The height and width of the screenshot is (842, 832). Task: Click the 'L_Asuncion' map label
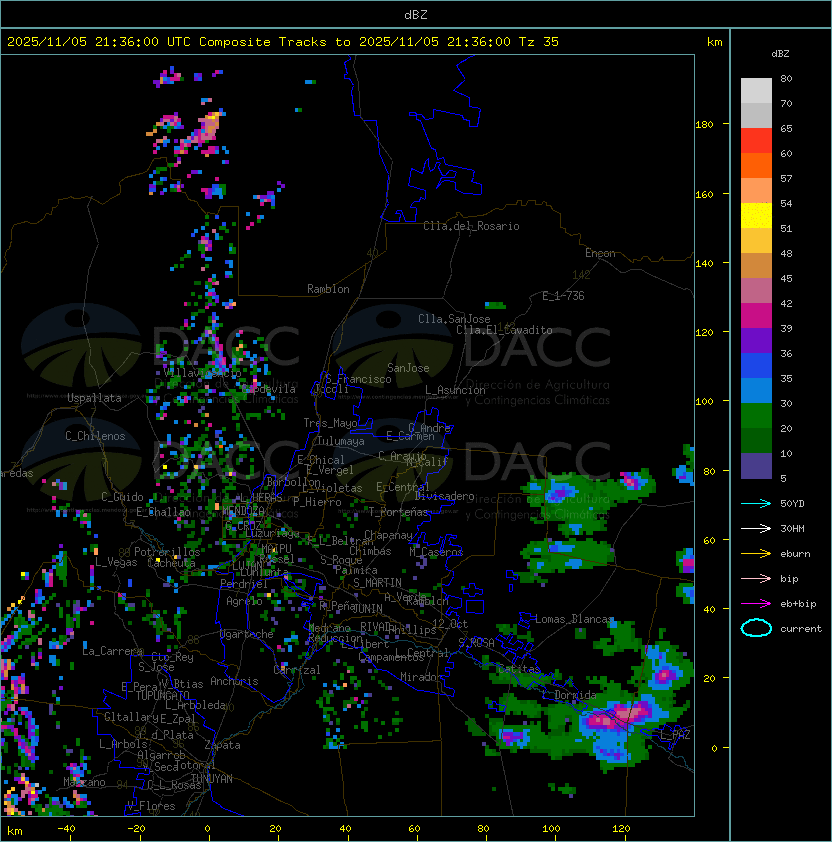[x=455, y=390]
